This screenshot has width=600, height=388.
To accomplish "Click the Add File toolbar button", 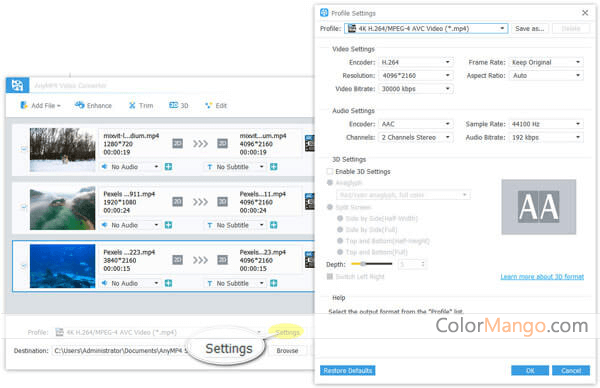I will coord(41,105).
